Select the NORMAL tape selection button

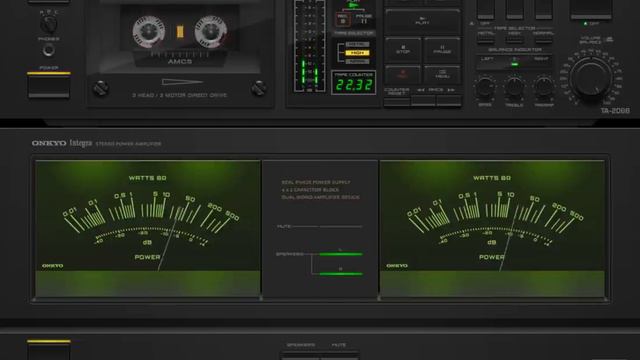pos(543,38)
